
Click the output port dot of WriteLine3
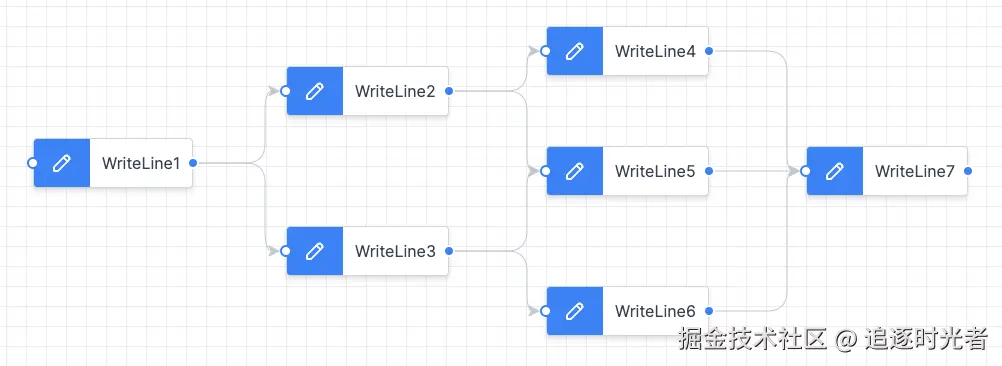point(449,251)
